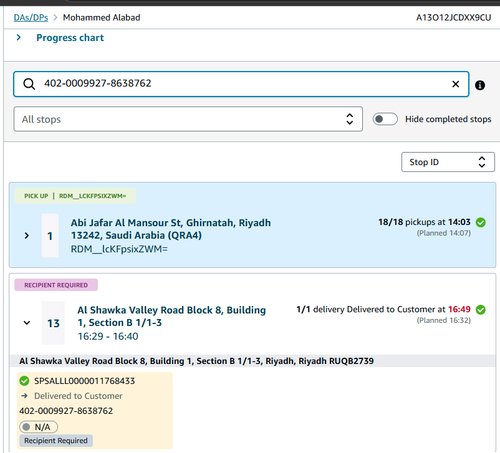Open the All stops filter dropdown
The height and width of the screenshot is (453, 500).
pos(188,119)
